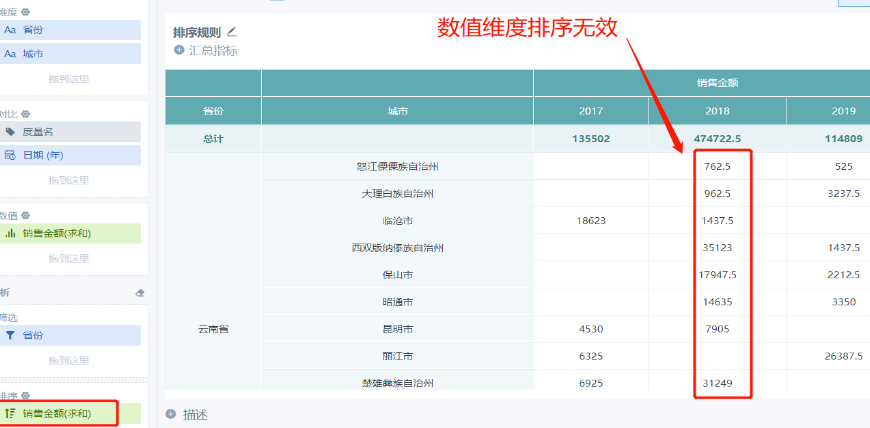Click the total value 114809
Screen dimensions: 870x428
point(843,139)
